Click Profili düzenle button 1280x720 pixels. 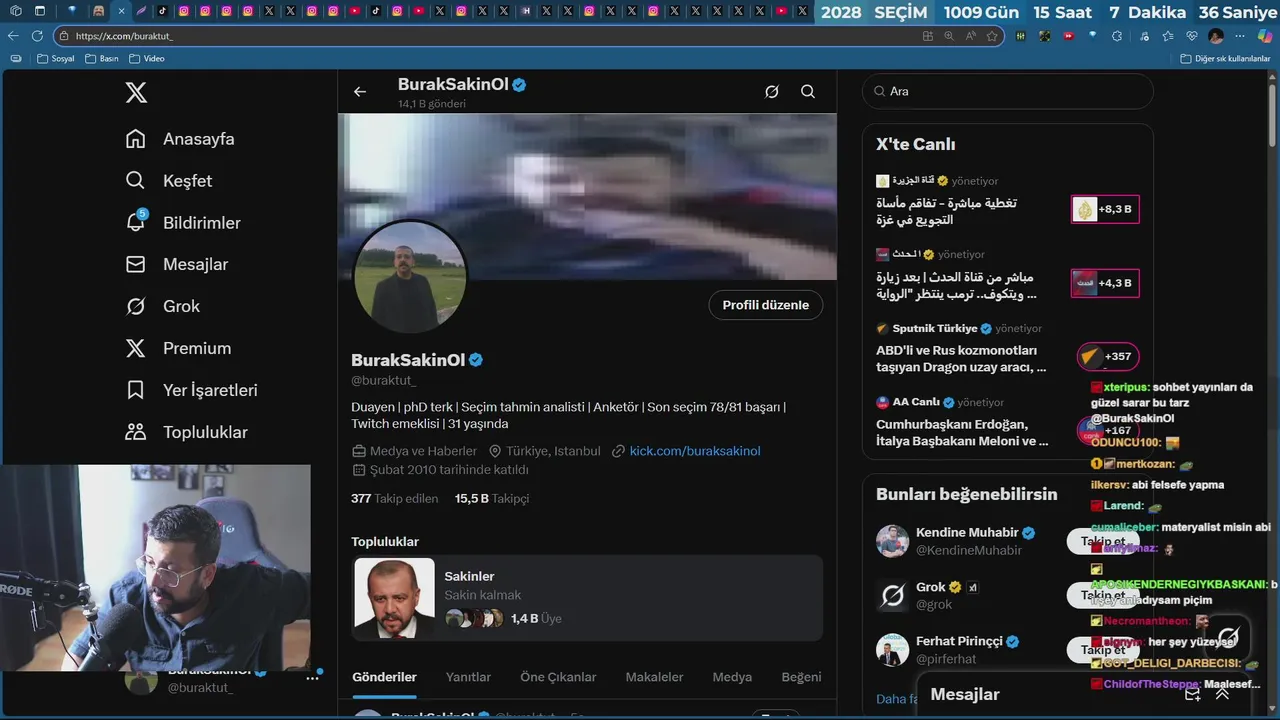coord(766,305)
